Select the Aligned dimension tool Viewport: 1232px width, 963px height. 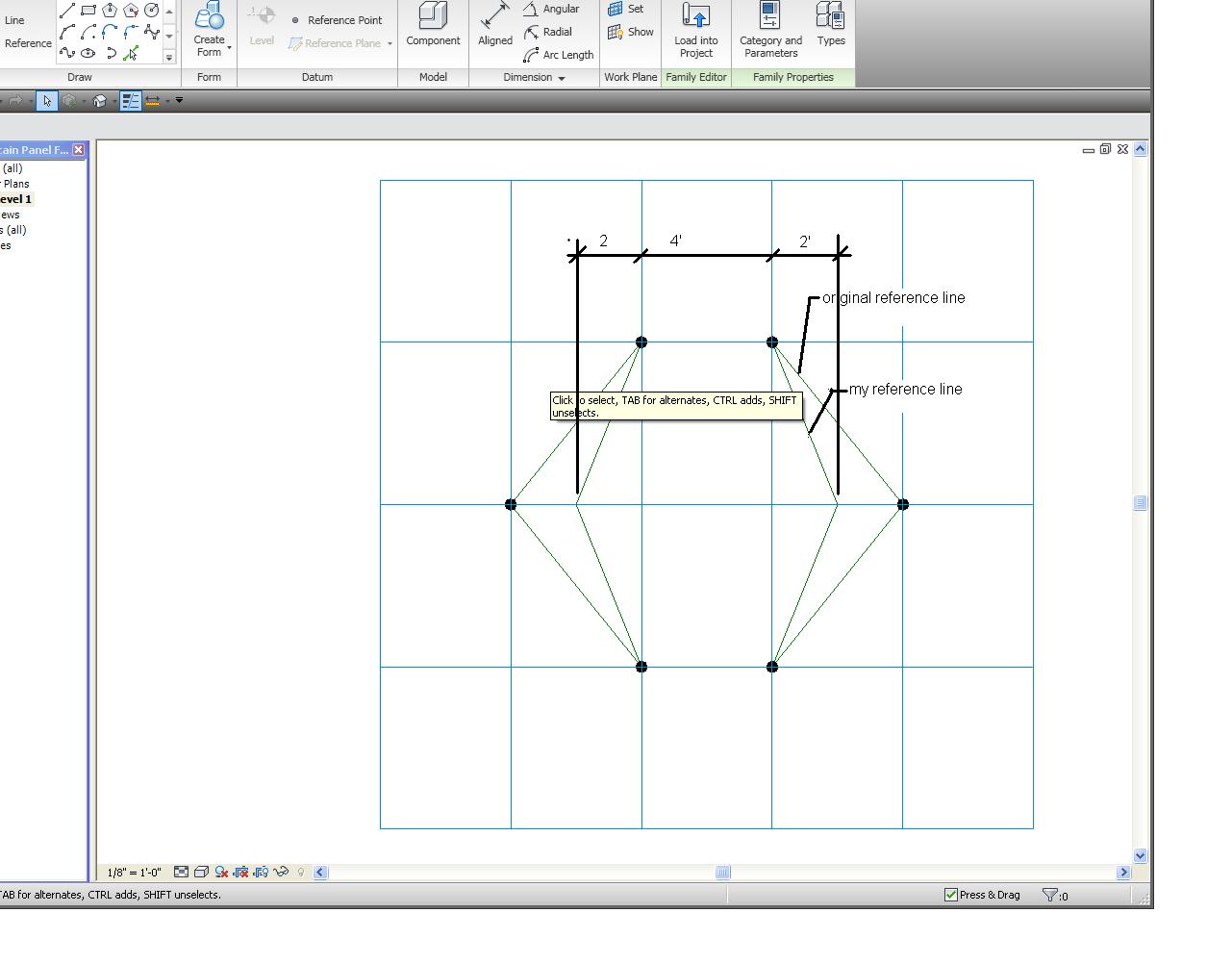pos(495,26)
